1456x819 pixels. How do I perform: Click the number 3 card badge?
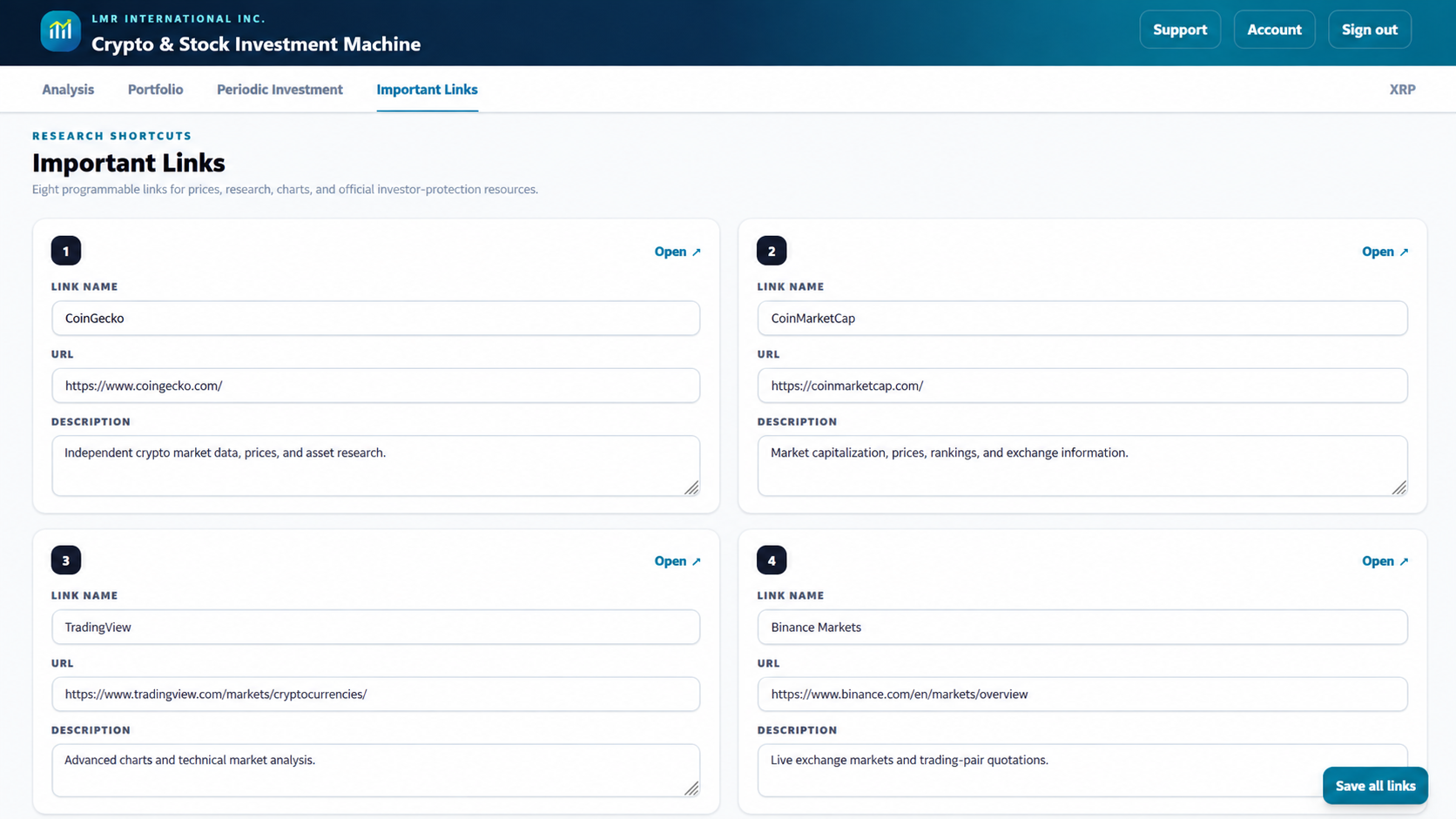point(66,561)
